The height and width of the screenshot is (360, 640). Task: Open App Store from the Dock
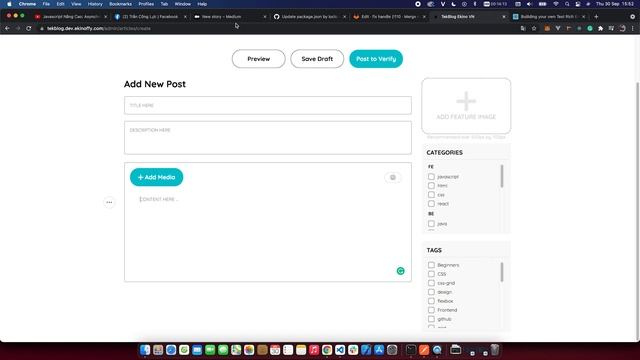(x=379, y=350)
